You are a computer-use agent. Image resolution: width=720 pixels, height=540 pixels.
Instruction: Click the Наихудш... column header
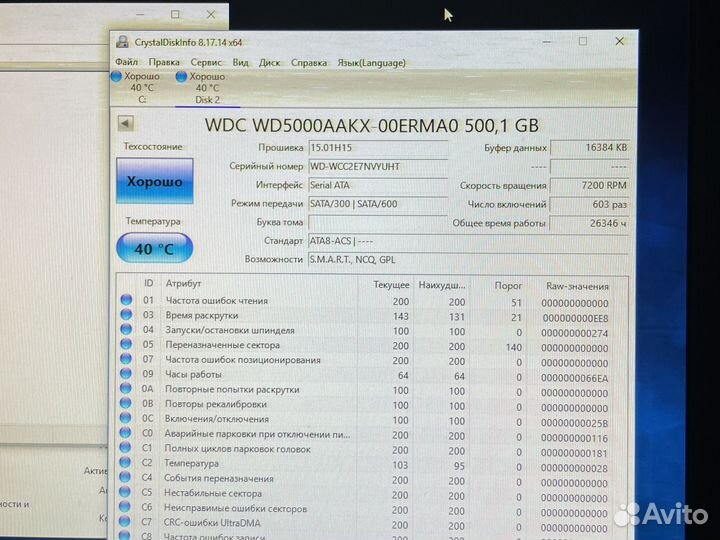pos(442,285)
